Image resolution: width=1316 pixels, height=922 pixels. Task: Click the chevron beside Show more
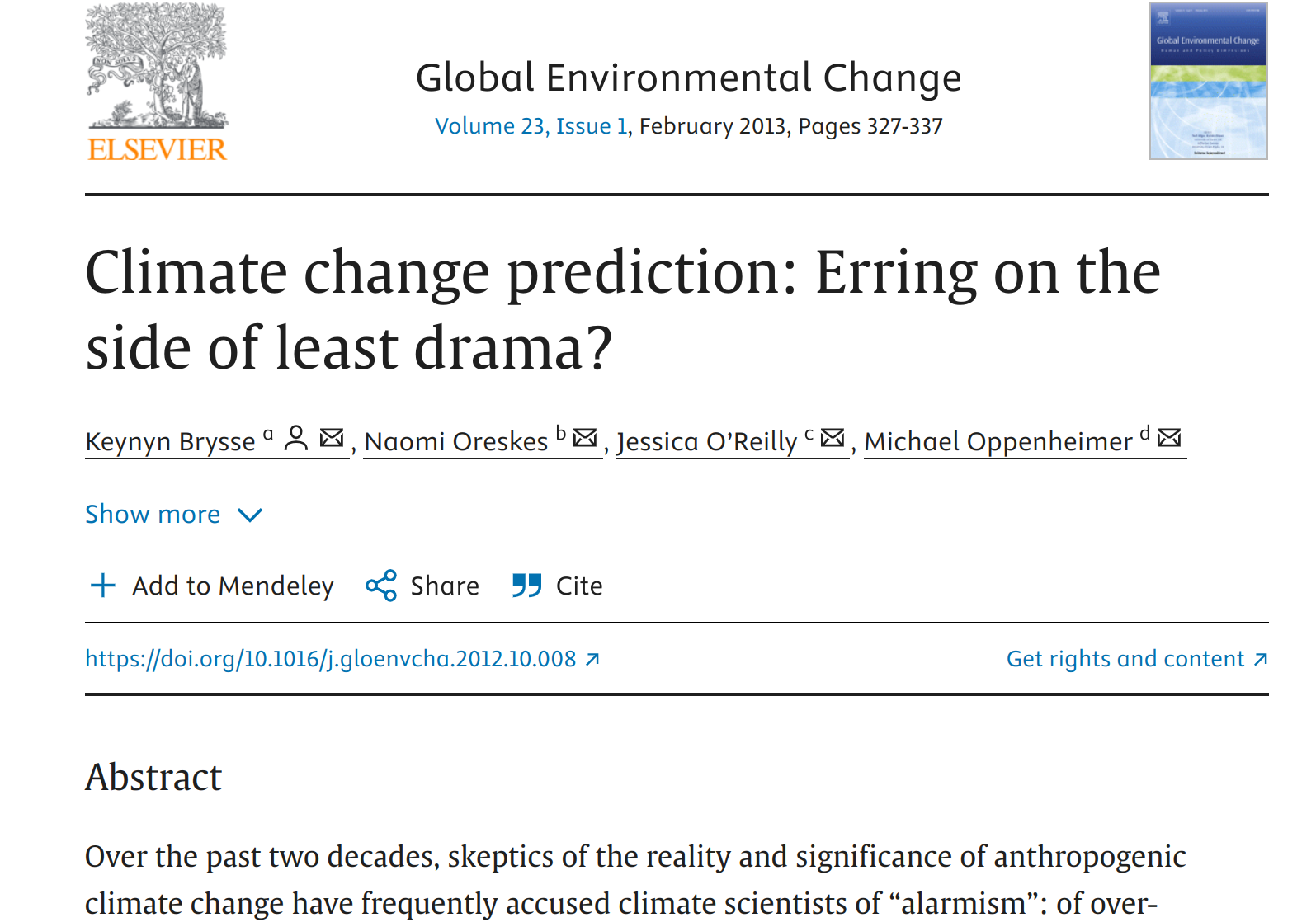[x=250, y=515]
